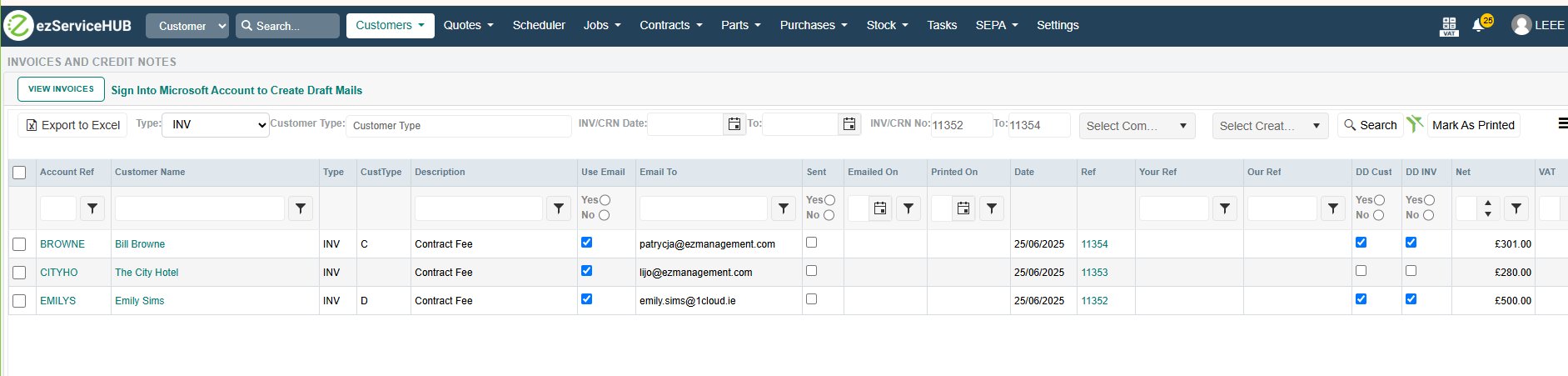Select the Yes radio under Use Email

[605, 200]
